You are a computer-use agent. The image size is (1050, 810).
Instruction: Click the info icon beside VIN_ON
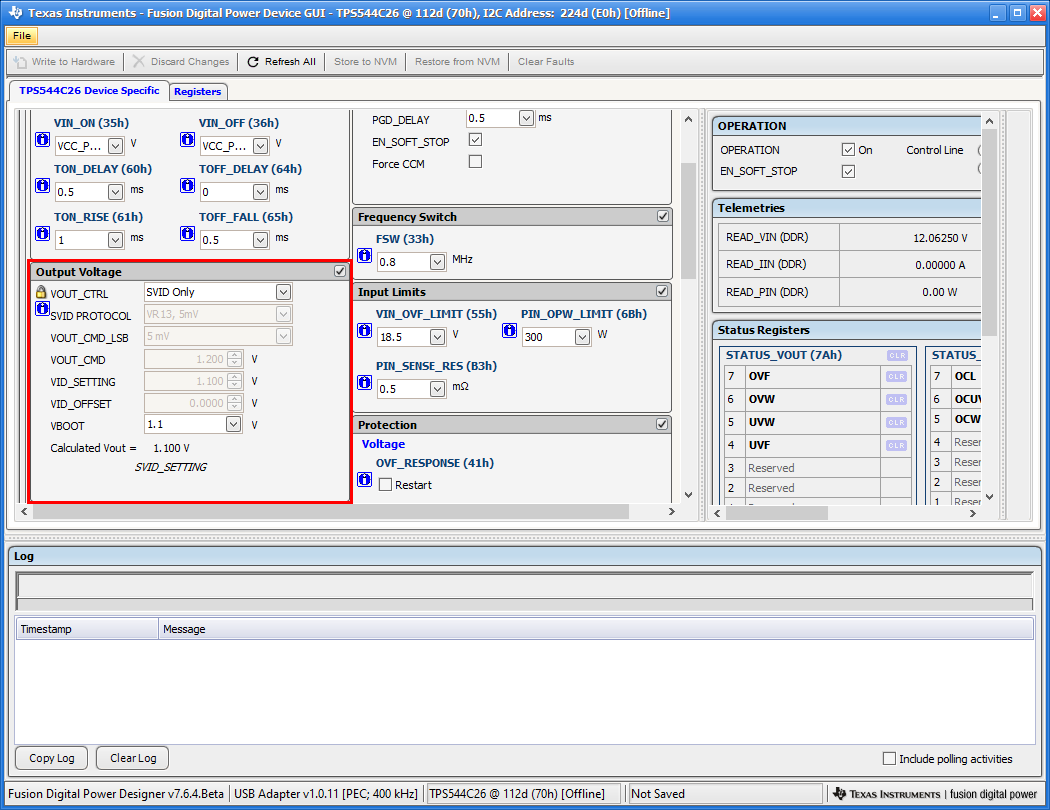(43, 140)
